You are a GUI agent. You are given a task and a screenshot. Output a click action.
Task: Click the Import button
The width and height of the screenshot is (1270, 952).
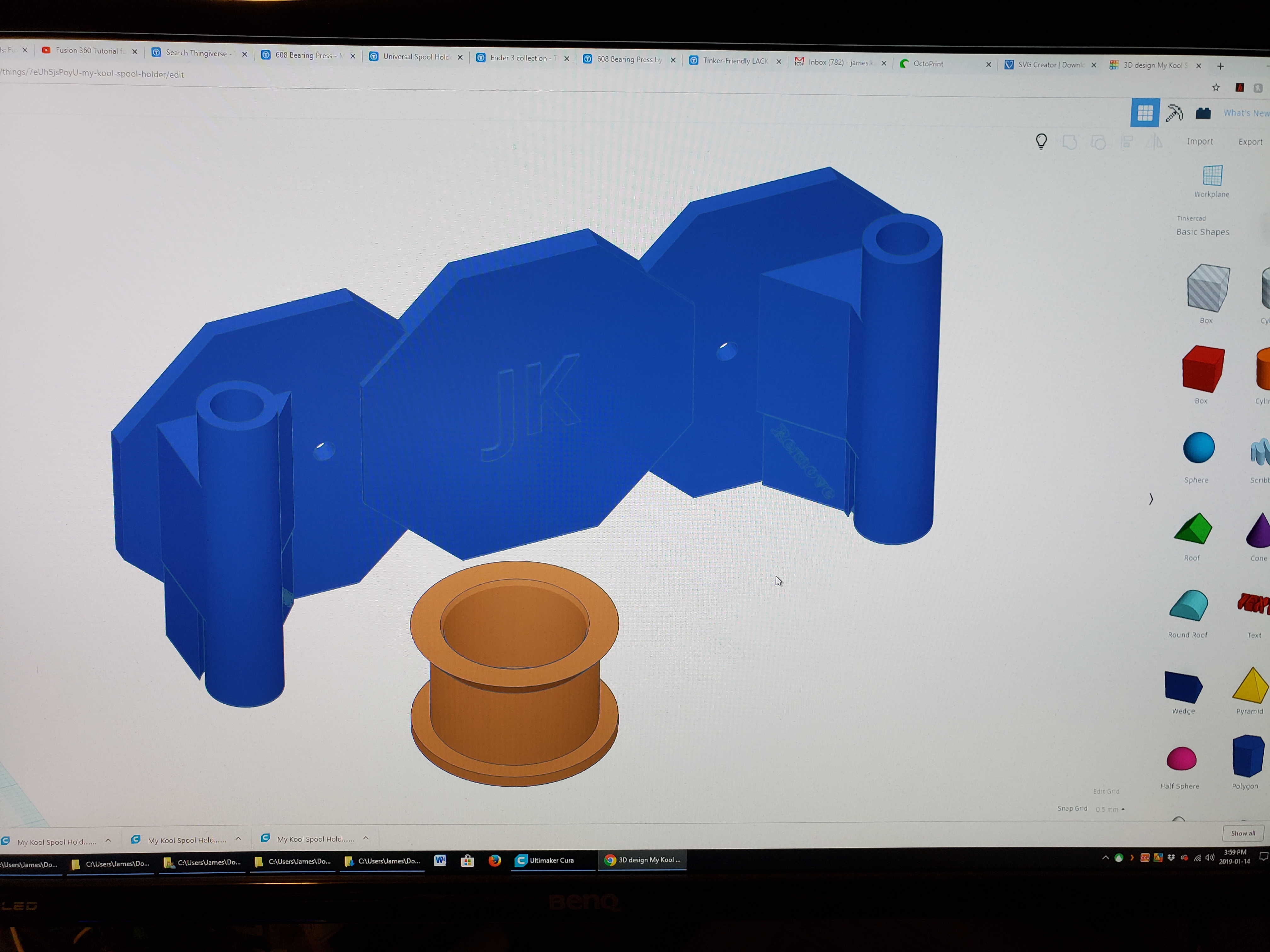click(x=1200, y=141)
